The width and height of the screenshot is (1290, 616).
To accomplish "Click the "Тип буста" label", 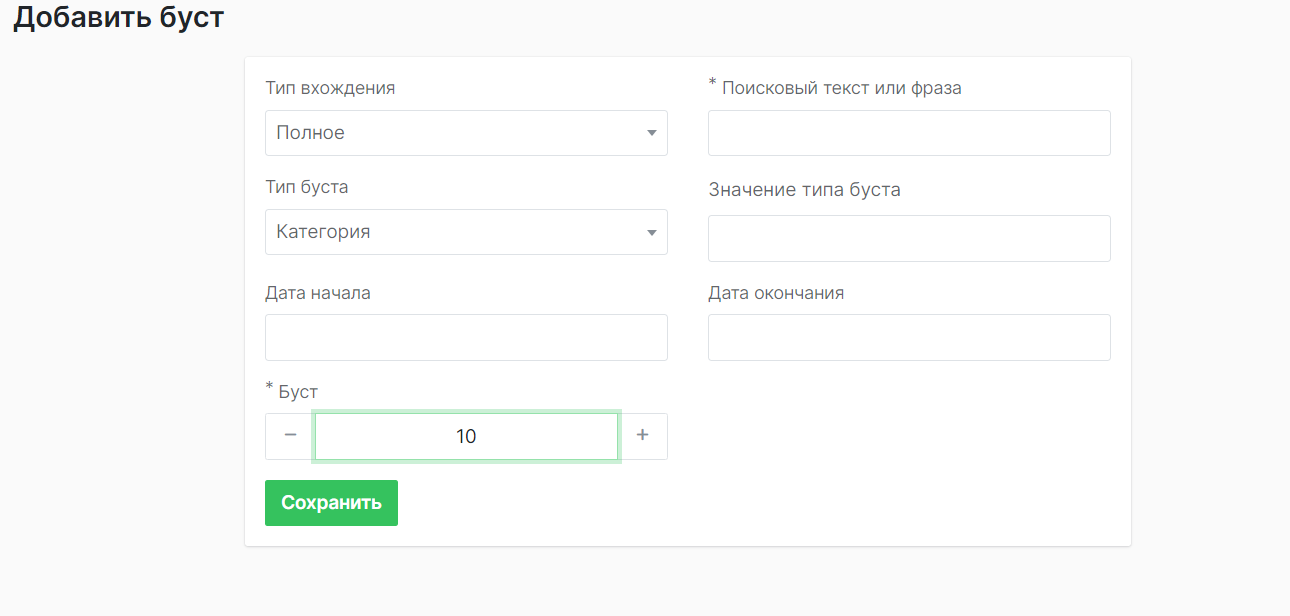I will (306, 187).
